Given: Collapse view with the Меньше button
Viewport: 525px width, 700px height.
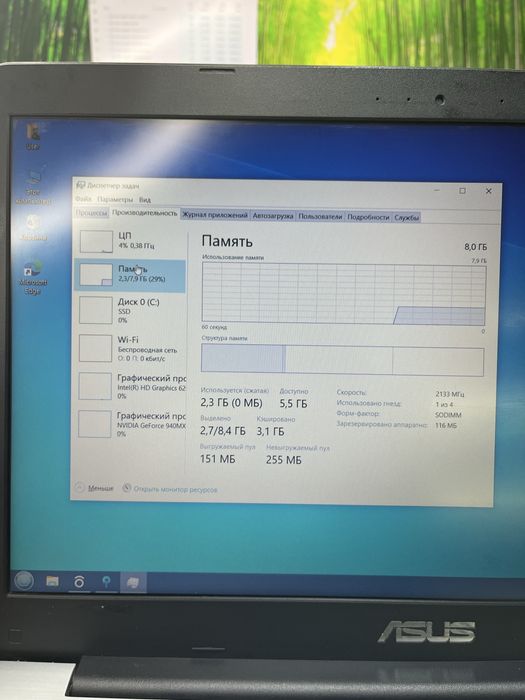Looking at the screenshot, I should tap(94, 488).
